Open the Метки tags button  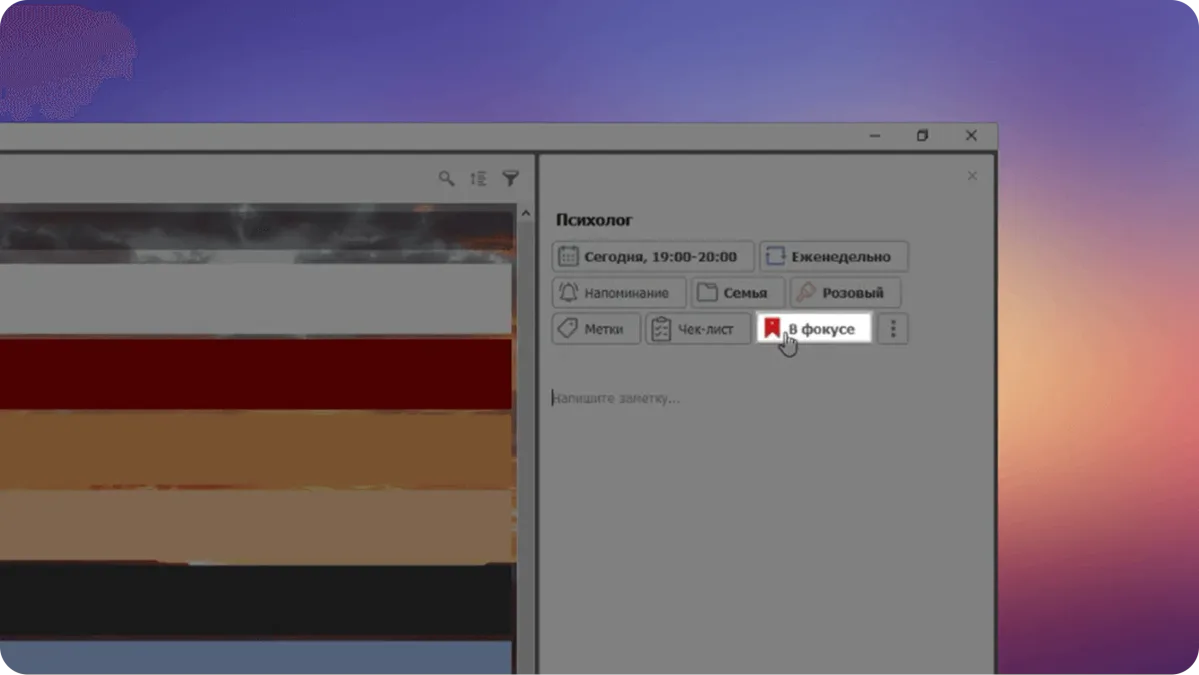(x=596, y=329)
